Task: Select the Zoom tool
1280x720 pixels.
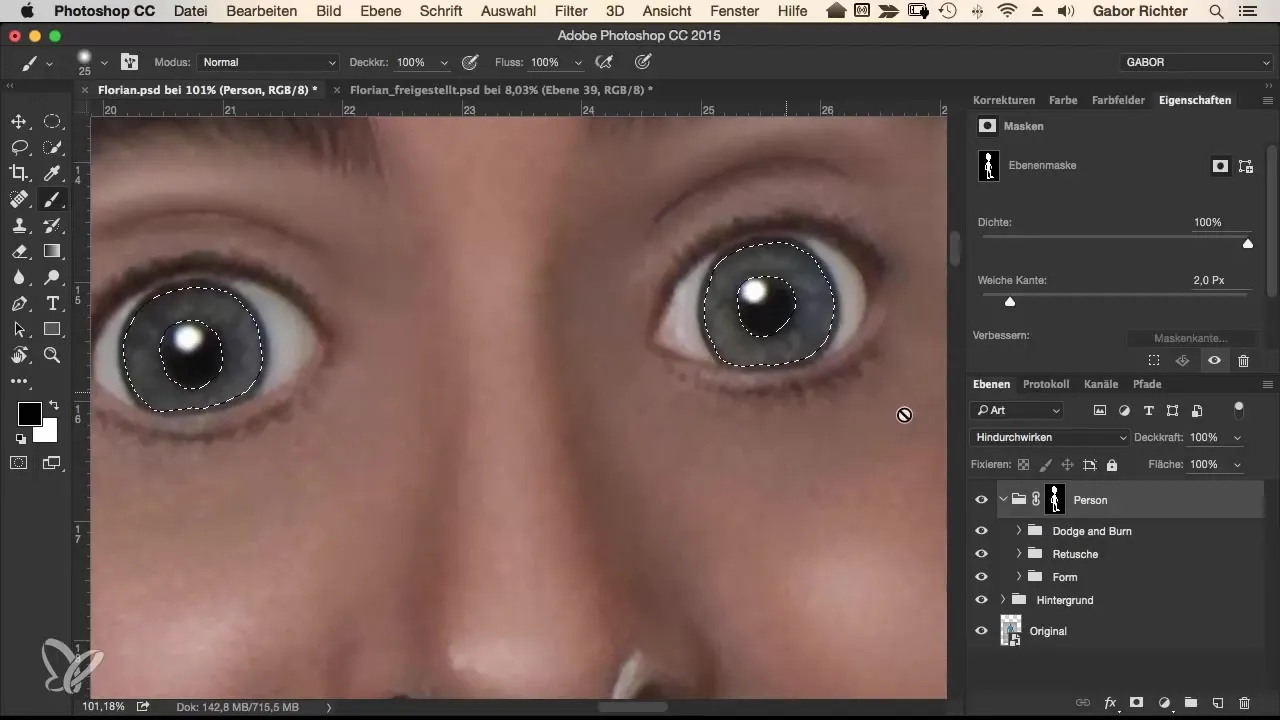Action: coord(52,355)
